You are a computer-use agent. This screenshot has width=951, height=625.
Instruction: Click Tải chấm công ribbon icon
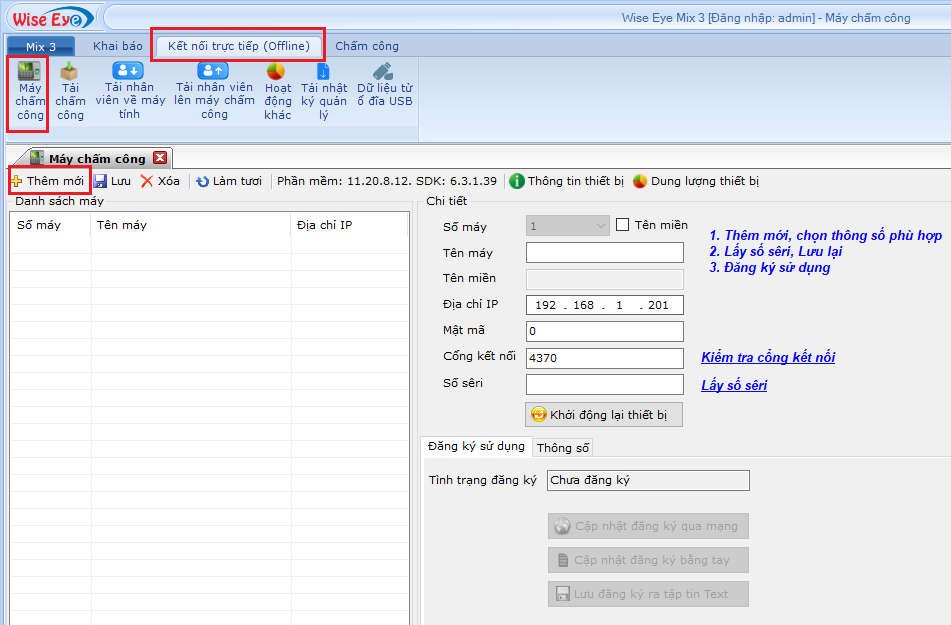coord(70,92)
